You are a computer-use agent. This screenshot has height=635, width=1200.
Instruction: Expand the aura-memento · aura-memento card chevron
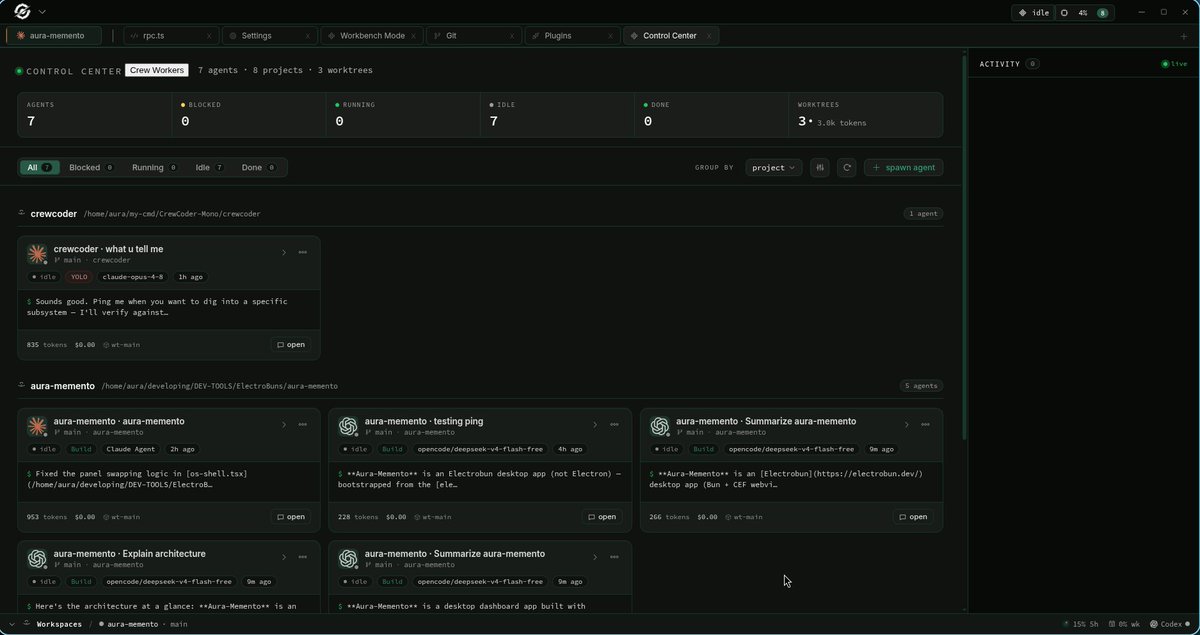coord(284,424)
